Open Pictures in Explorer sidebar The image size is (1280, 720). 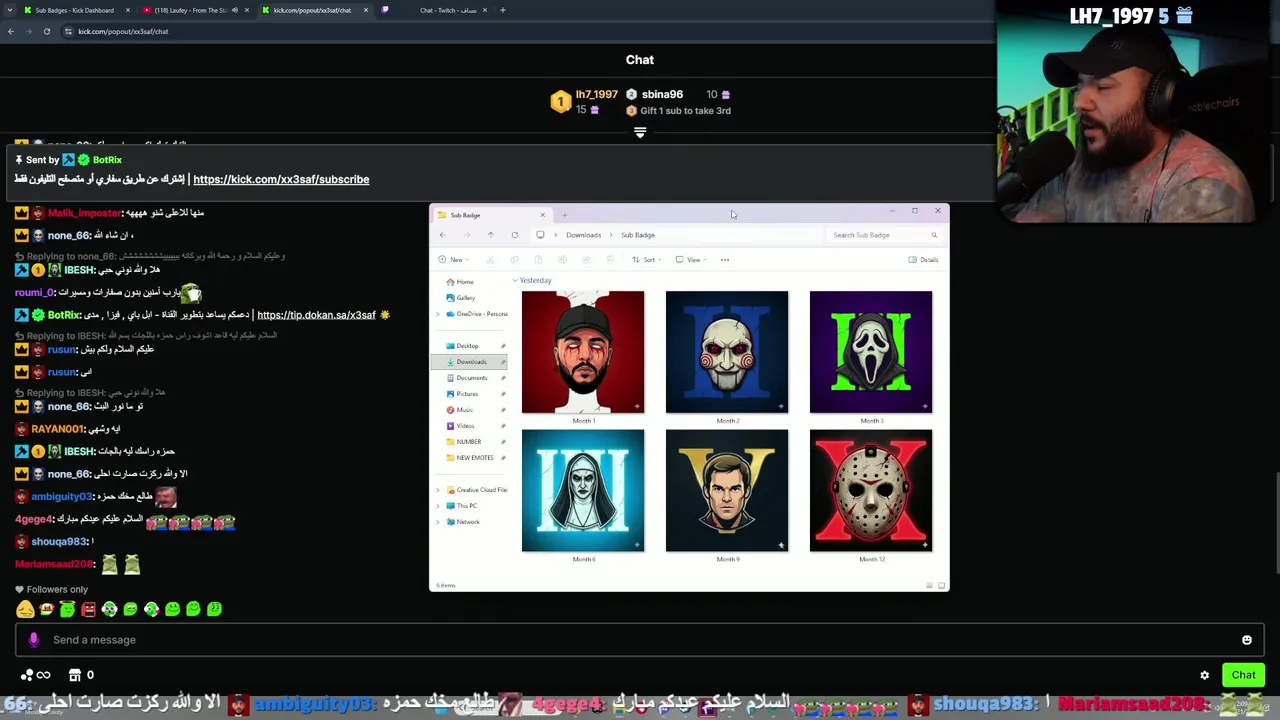[467, 394]
